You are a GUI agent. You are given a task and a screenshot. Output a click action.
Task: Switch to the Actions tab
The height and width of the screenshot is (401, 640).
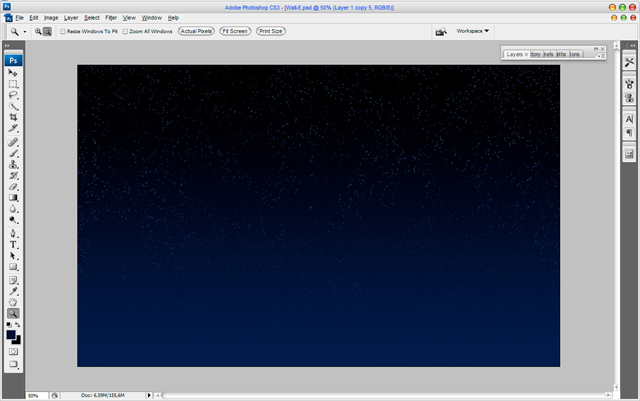point(575,54)
